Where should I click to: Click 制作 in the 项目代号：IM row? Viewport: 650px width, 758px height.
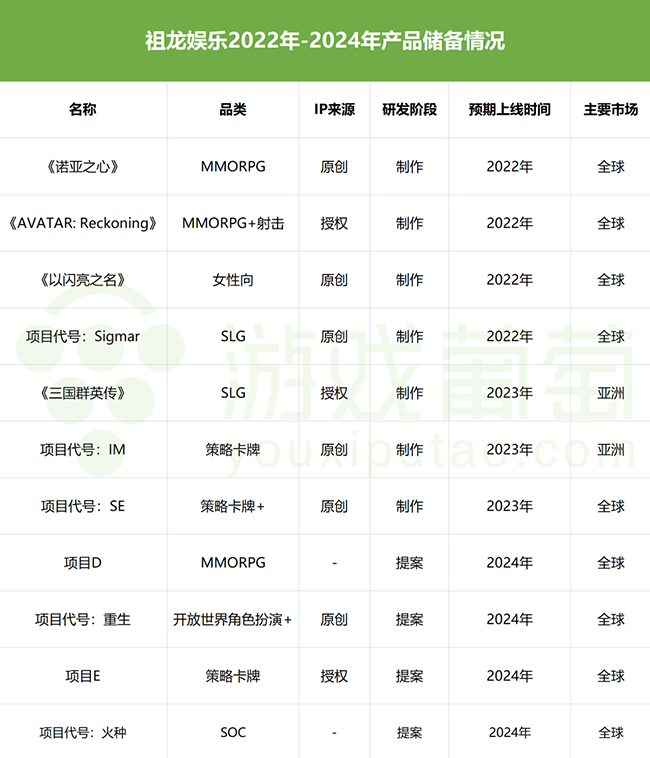click(x=409, y=450)
